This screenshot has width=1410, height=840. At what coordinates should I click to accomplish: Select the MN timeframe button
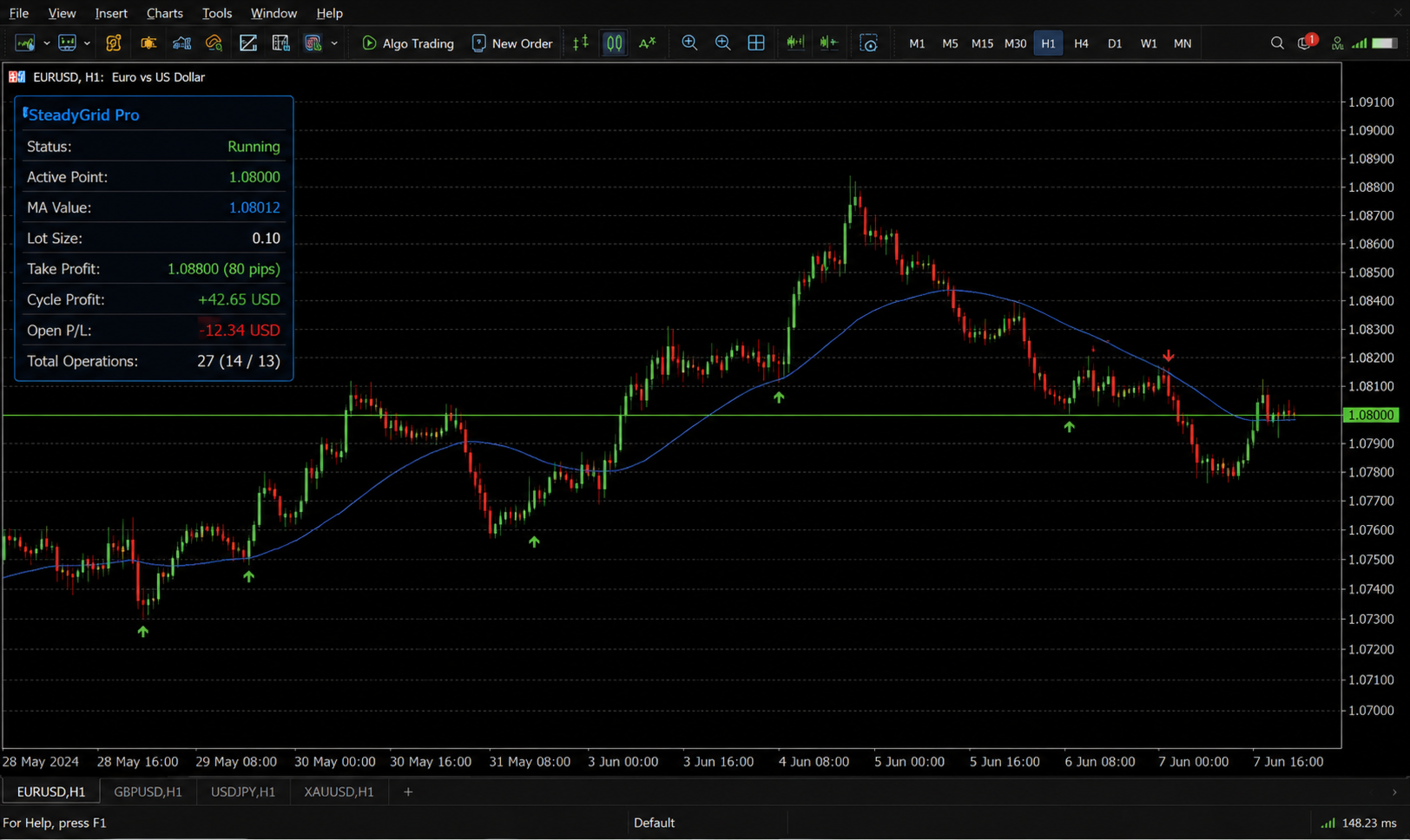coord(1183,43)
